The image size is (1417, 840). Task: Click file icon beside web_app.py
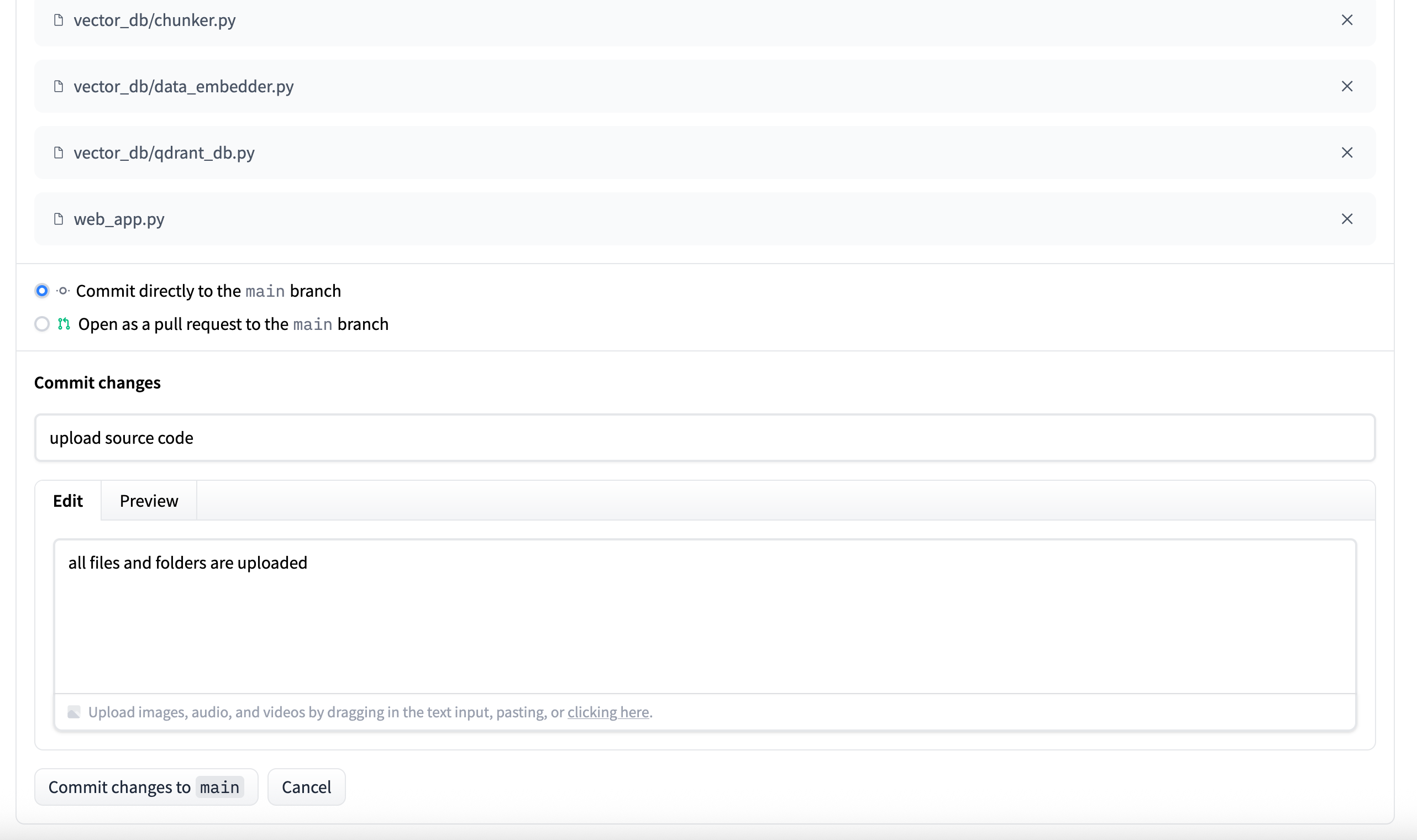58,218
